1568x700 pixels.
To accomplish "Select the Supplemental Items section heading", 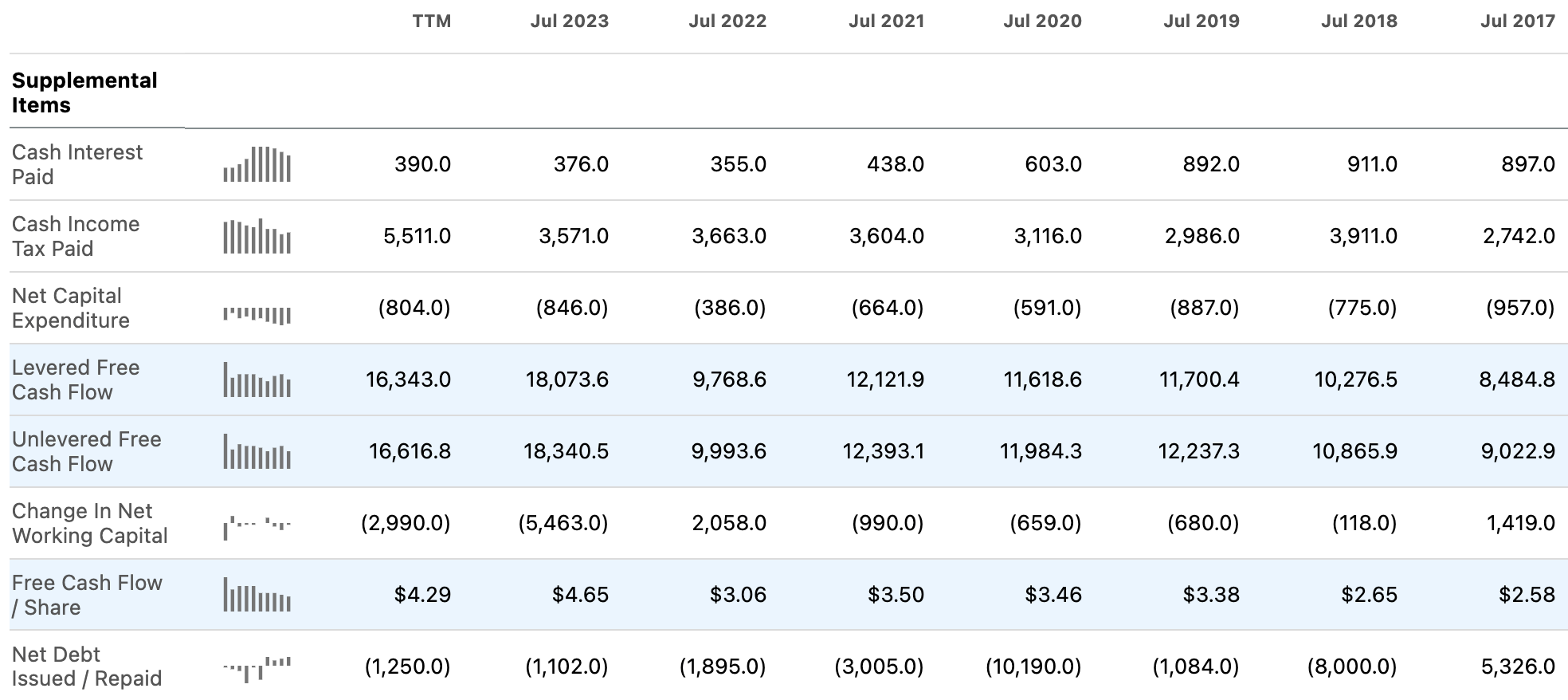I will tap(84, 92).
